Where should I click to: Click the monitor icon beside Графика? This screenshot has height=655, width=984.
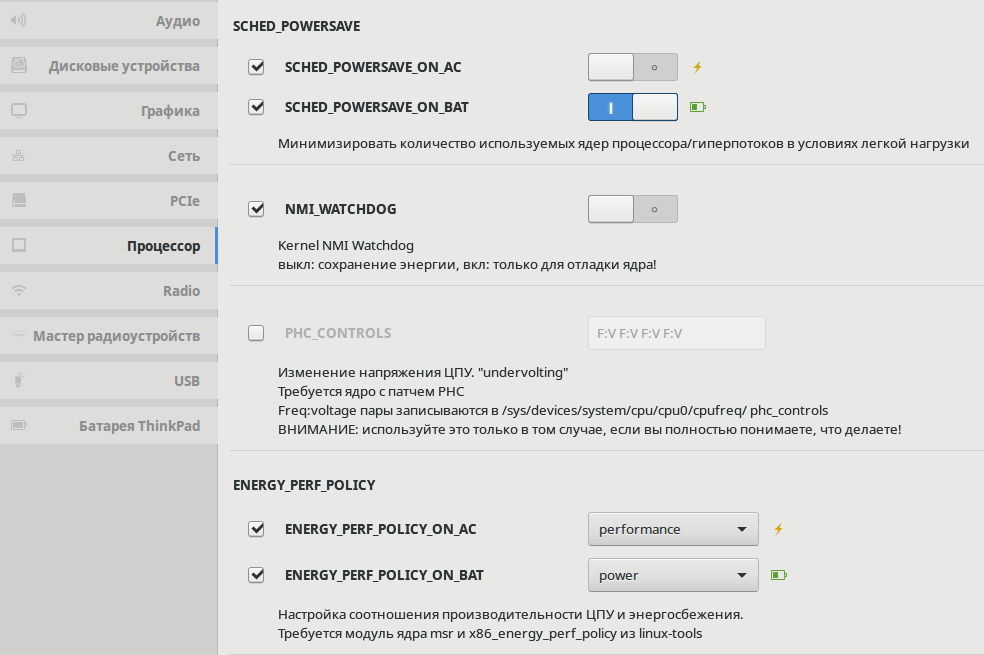(x=19, y=110)
